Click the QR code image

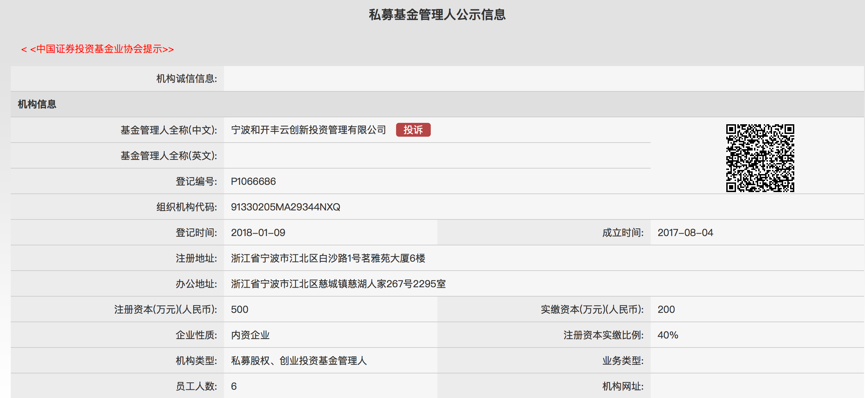(760, 158)
